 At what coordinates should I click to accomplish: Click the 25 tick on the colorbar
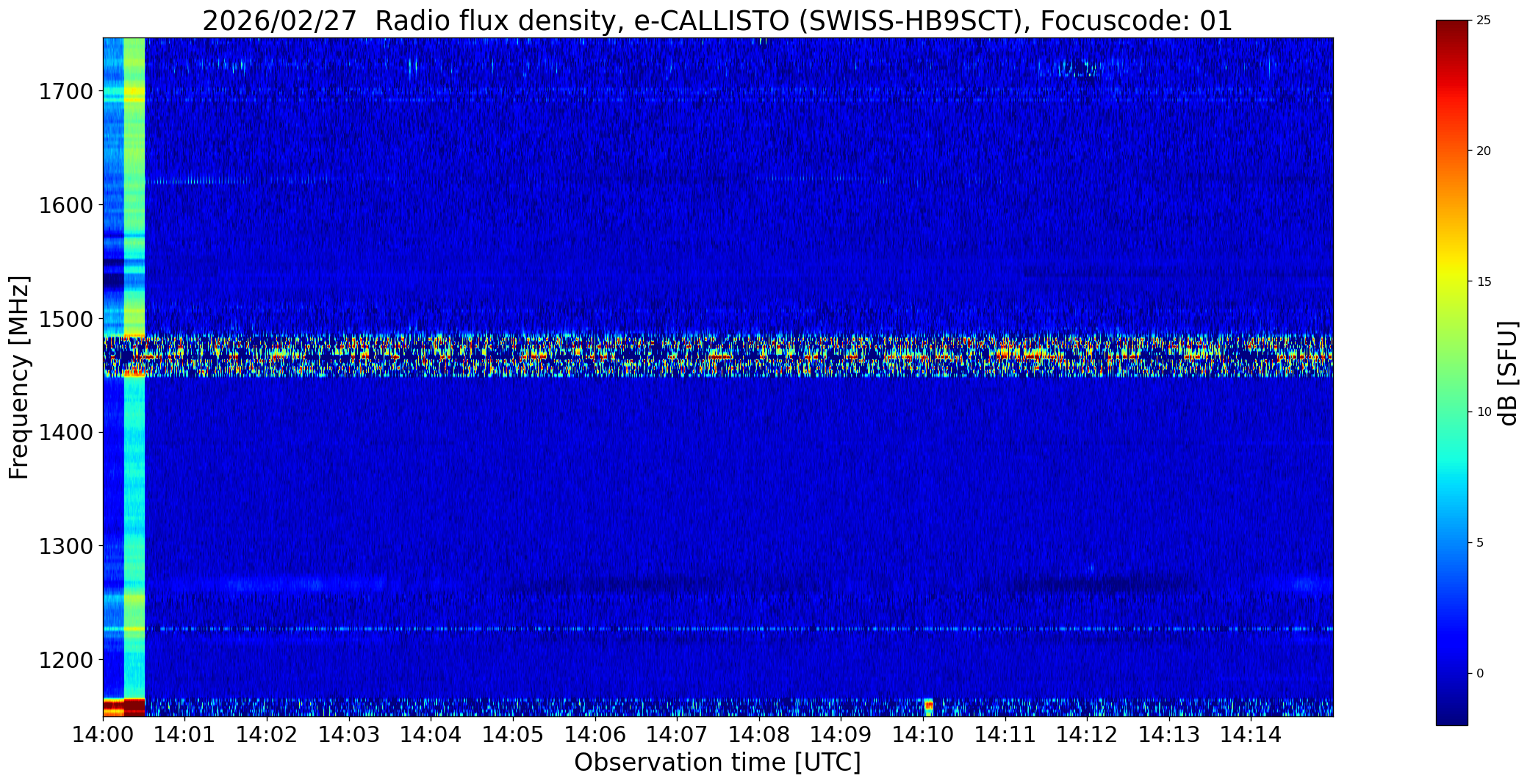(1484, 21)
